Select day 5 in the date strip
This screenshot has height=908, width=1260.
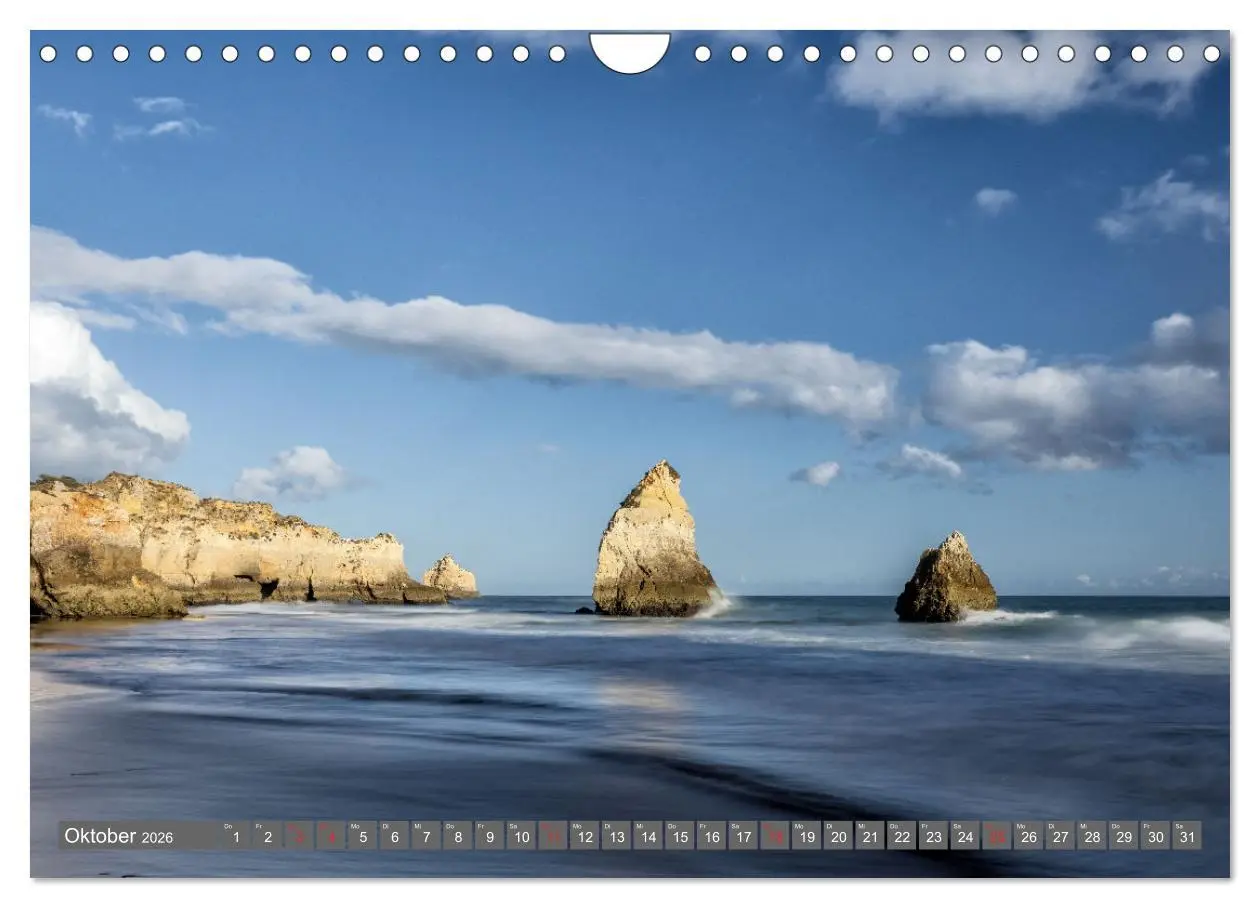tap(362, 836)
